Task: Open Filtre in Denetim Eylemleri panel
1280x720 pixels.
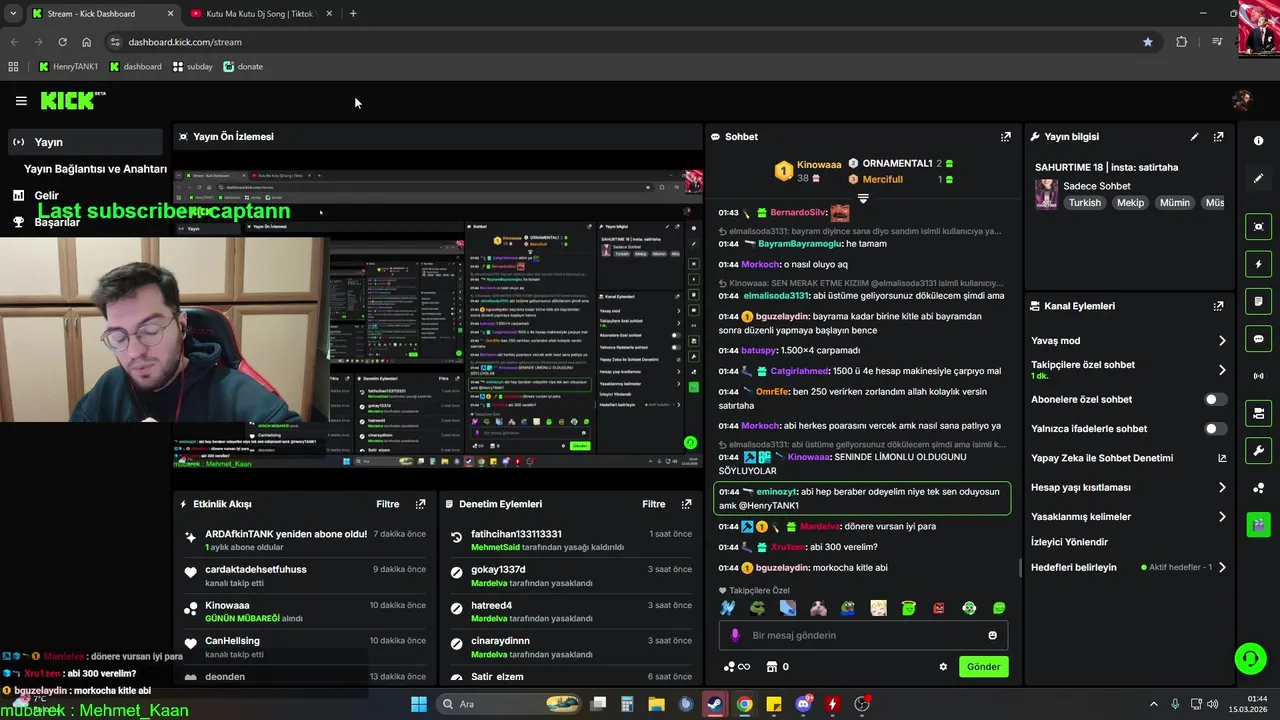Action: (653, 504)
